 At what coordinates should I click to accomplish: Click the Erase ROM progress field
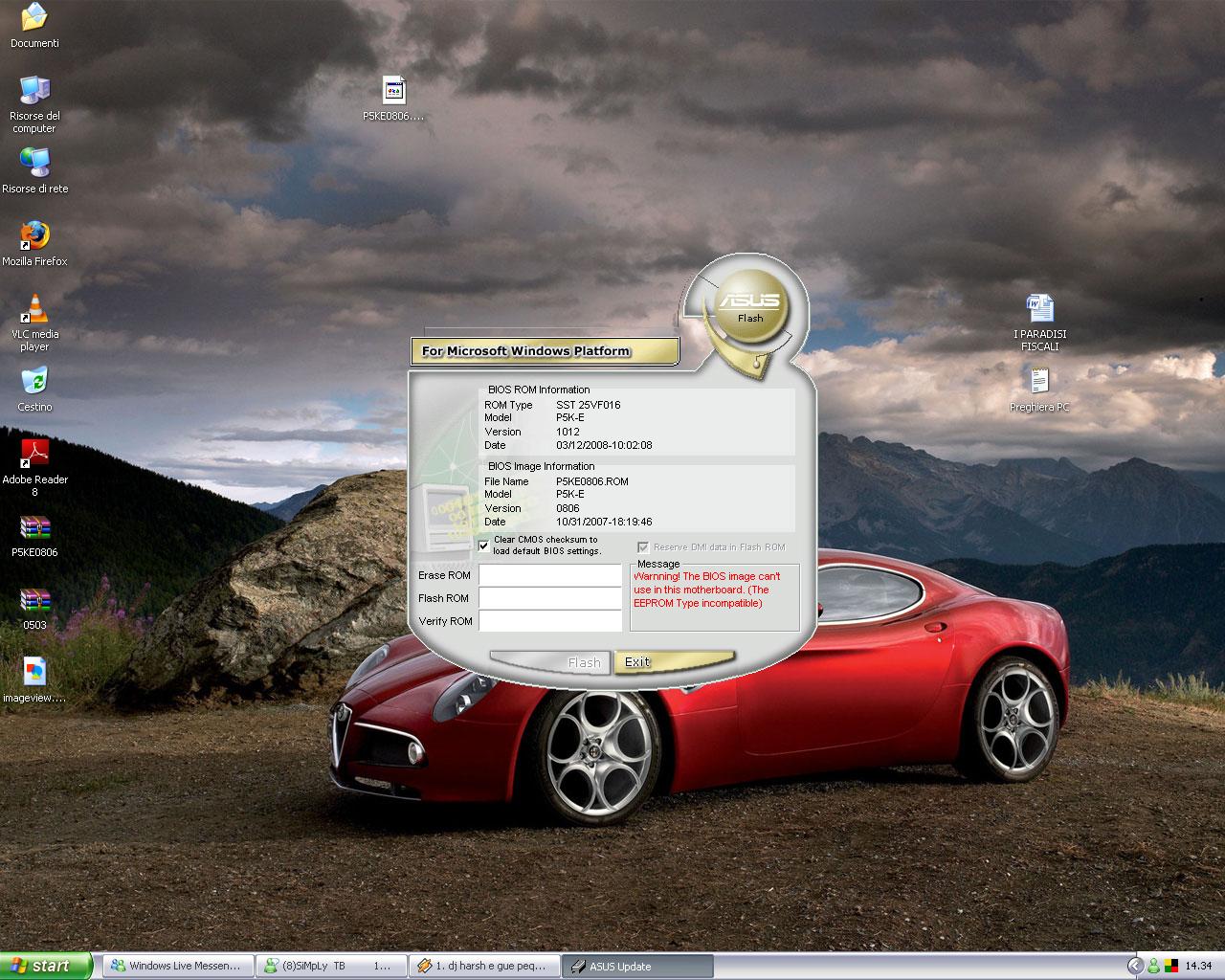click(x=550, y=575)
